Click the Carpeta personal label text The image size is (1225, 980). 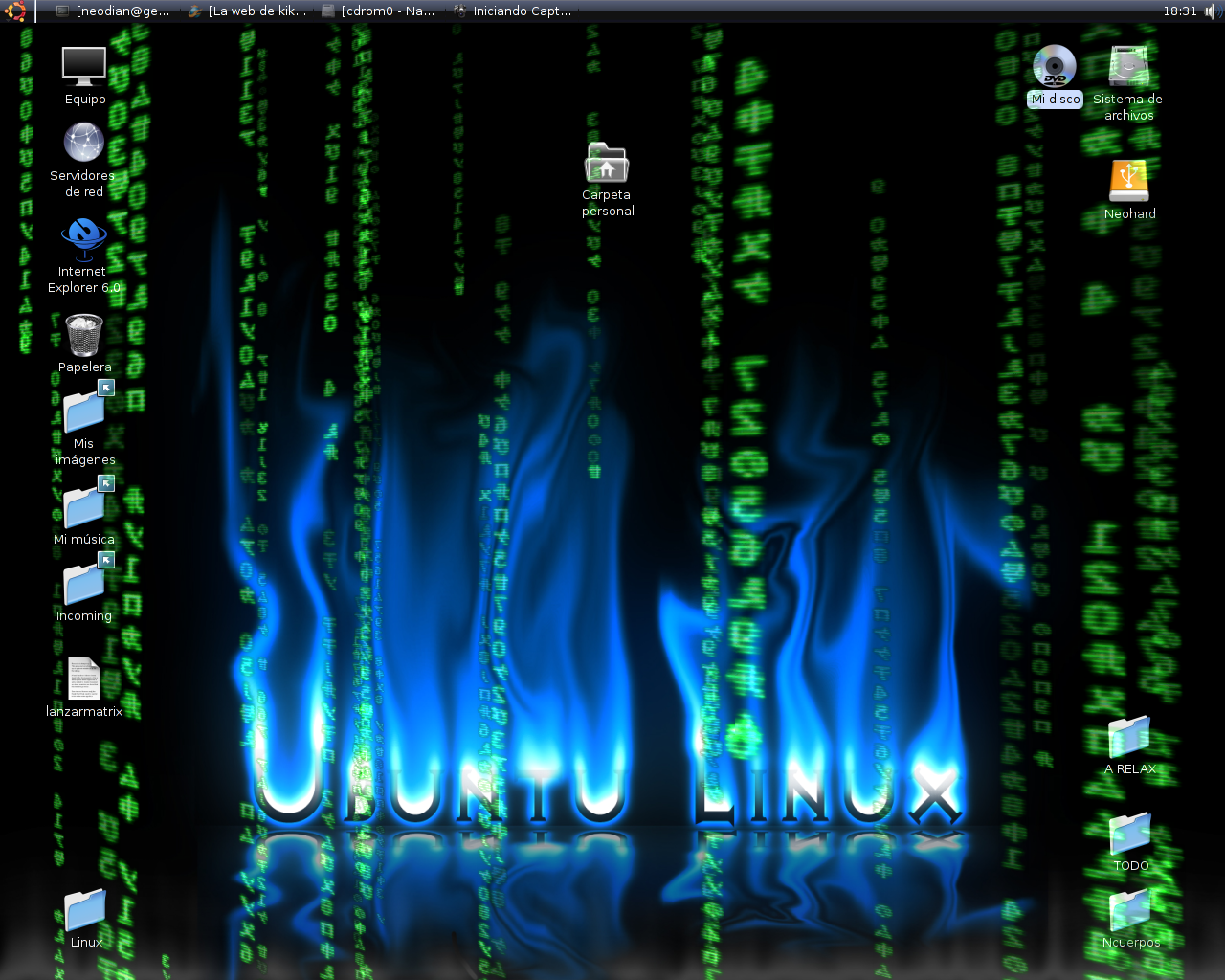click(608, 203)
